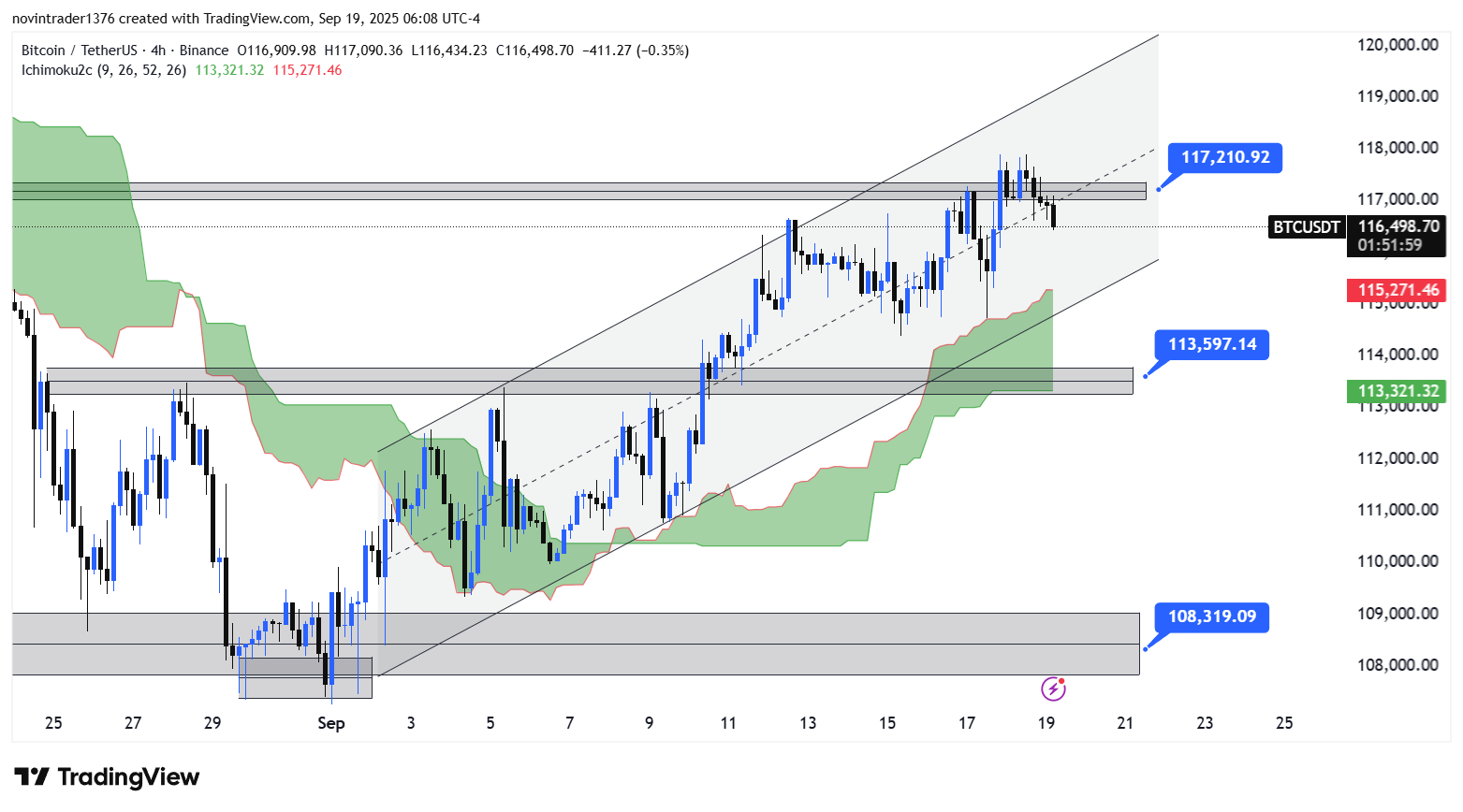Click the 19 date on time axis
Screen dimensions: 1463x812
(x=1046, y=723)
